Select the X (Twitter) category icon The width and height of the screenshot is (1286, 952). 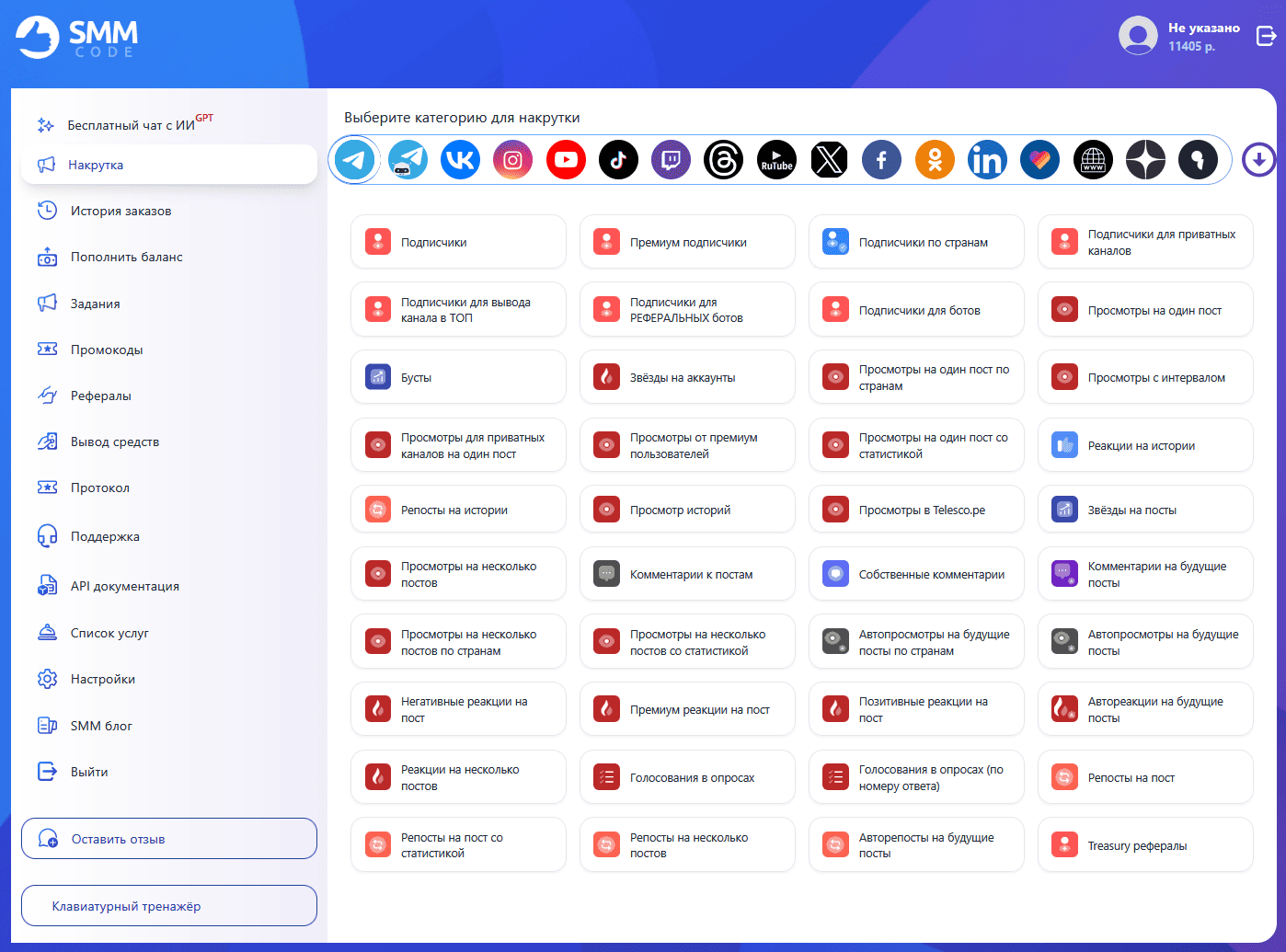coord(830,160)
